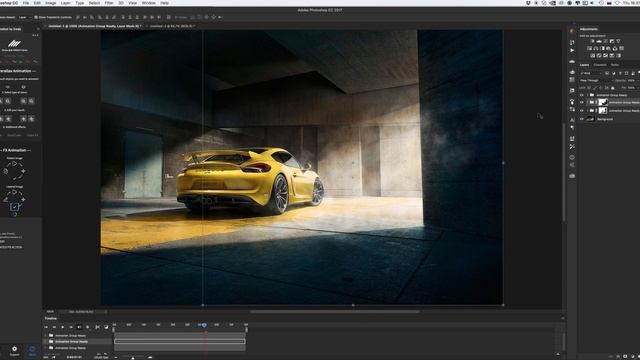Open timeline playback settings gear
640x360 pixels.
tap(88, 327)
